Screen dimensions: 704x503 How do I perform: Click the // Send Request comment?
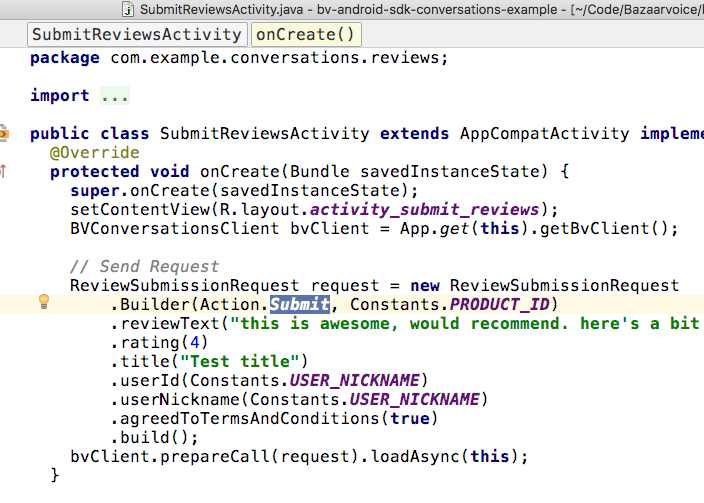145,266
